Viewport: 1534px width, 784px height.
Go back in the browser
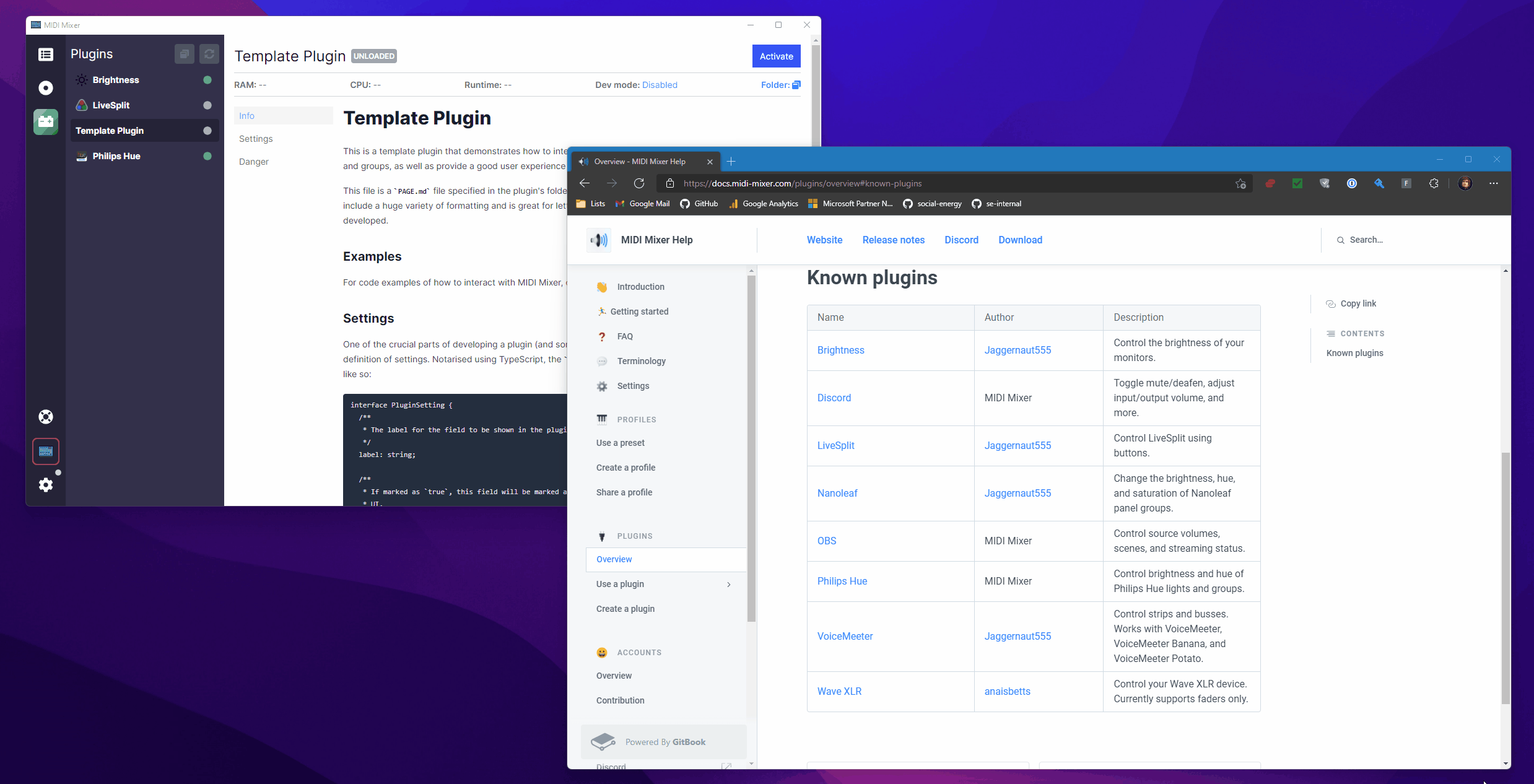[x=585, y=183]
